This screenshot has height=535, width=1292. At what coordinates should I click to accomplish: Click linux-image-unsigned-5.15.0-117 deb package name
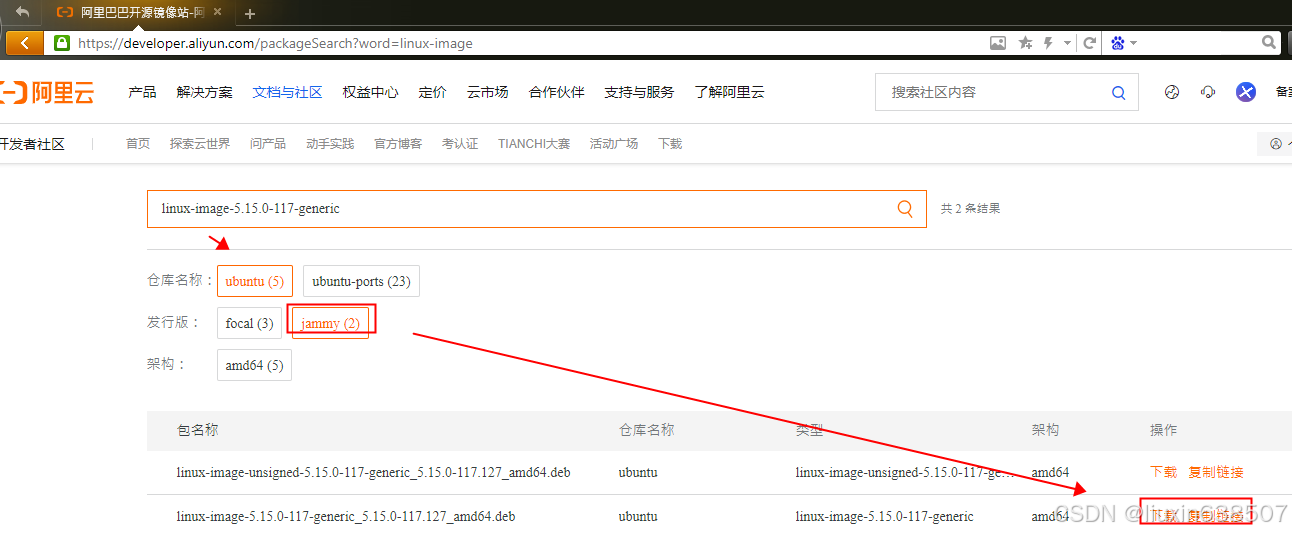click(373, 472)
